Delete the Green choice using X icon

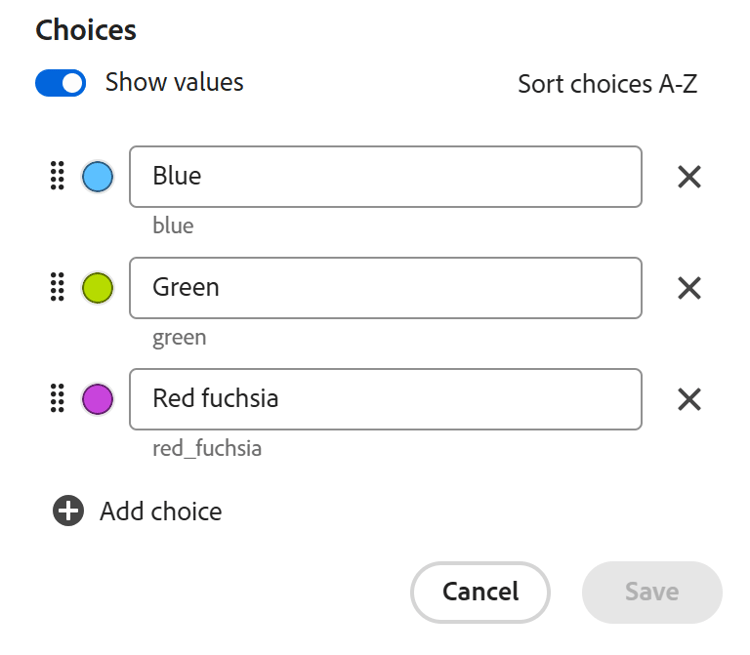tap(689, 288)
